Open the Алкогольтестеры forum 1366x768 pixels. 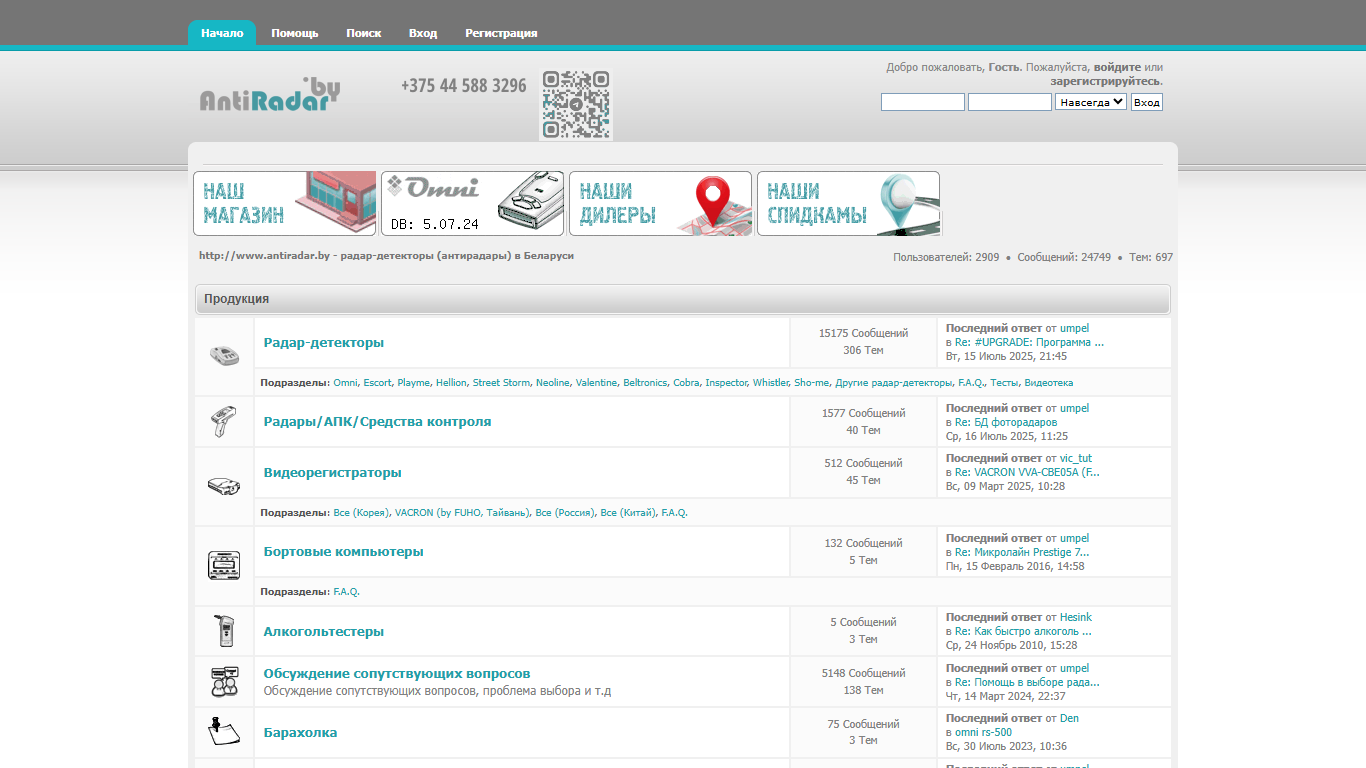pos(324,631)
